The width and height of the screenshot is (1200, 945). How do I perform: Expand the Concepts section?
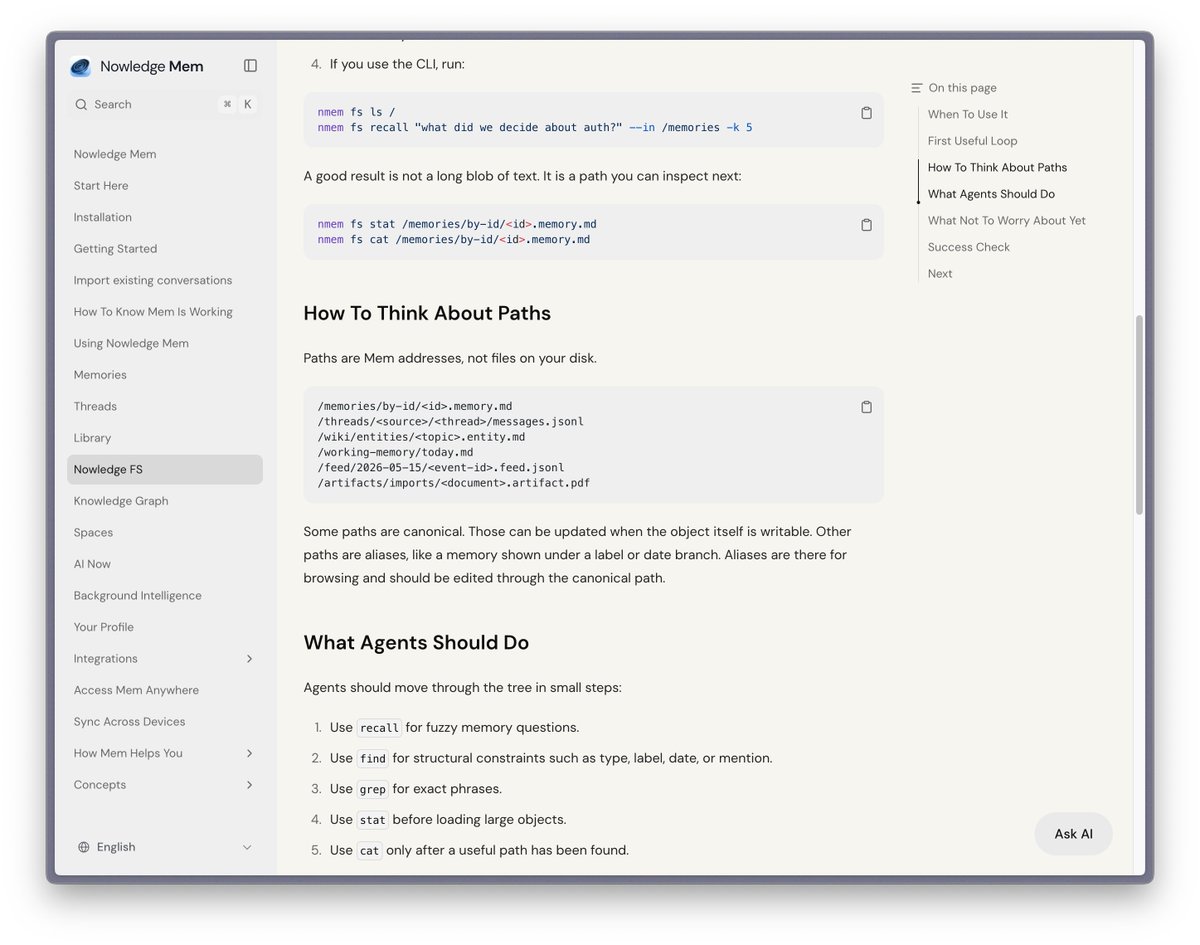249,785
